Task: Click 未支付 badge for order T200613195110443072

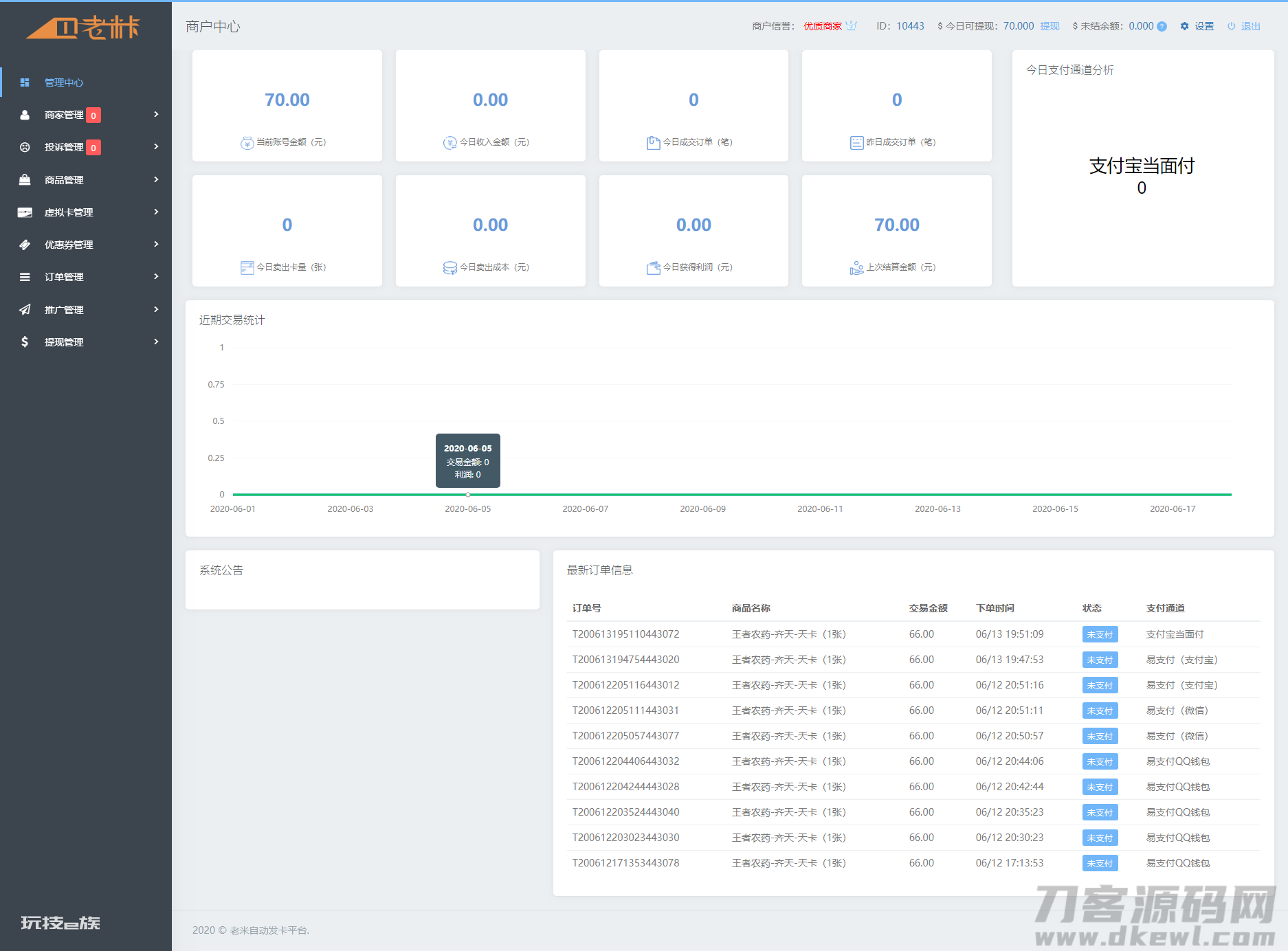Action: click(x=1100, y=634)
